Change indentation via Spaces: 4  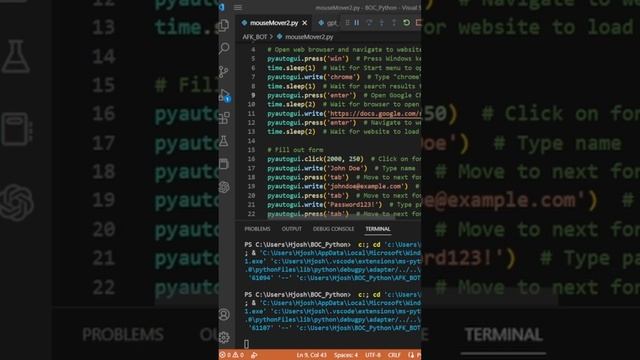tap(346, 355)
